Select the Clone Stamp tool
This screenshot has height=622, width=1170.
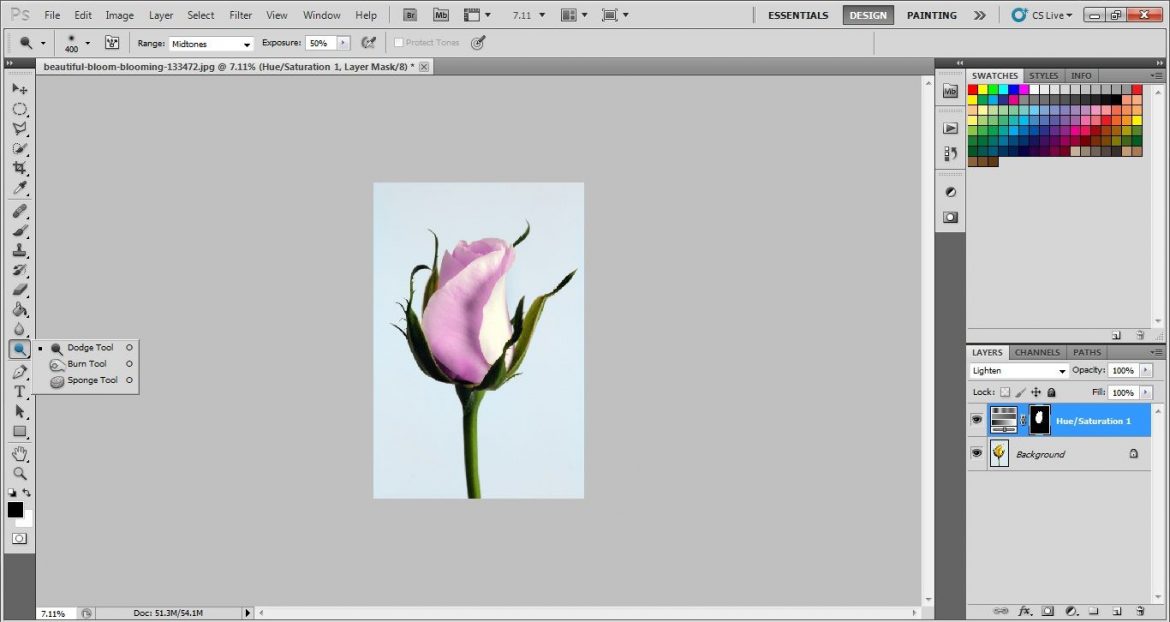point(19,251)
